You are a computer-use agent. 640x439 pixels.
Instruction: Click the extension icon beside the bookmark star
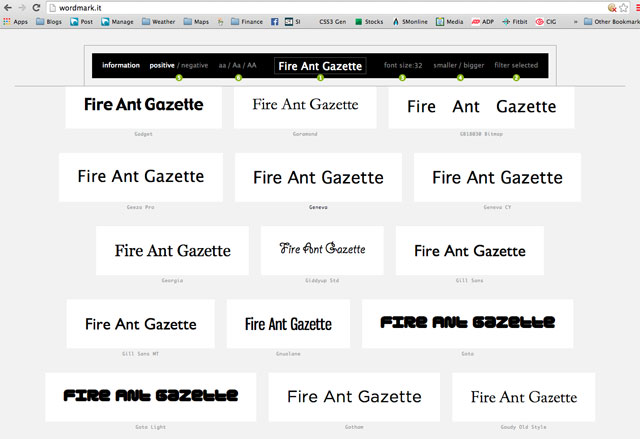pos(612,8)
